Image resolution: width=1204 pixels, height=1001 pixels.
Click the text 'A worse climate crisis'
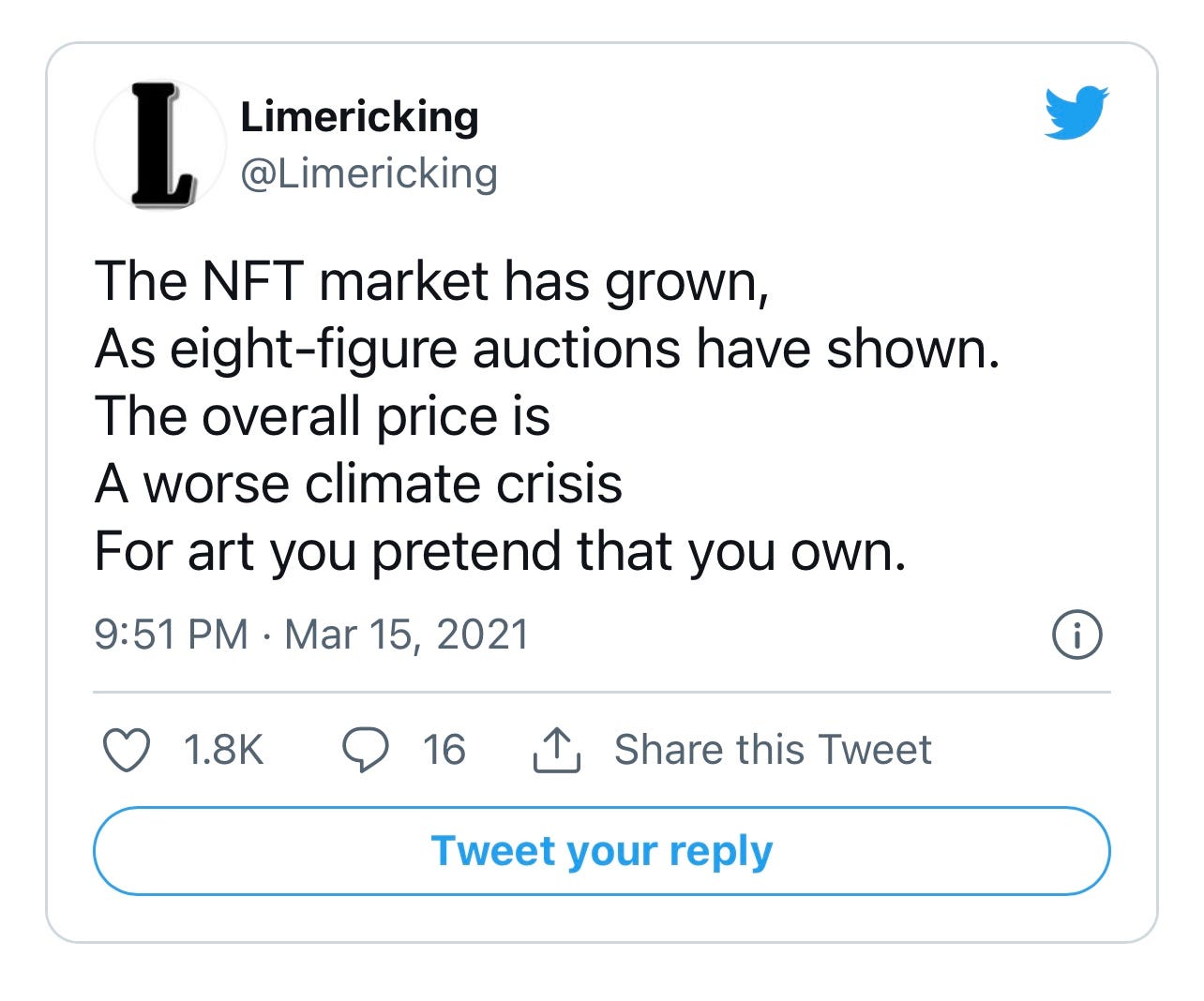point(358,485)
